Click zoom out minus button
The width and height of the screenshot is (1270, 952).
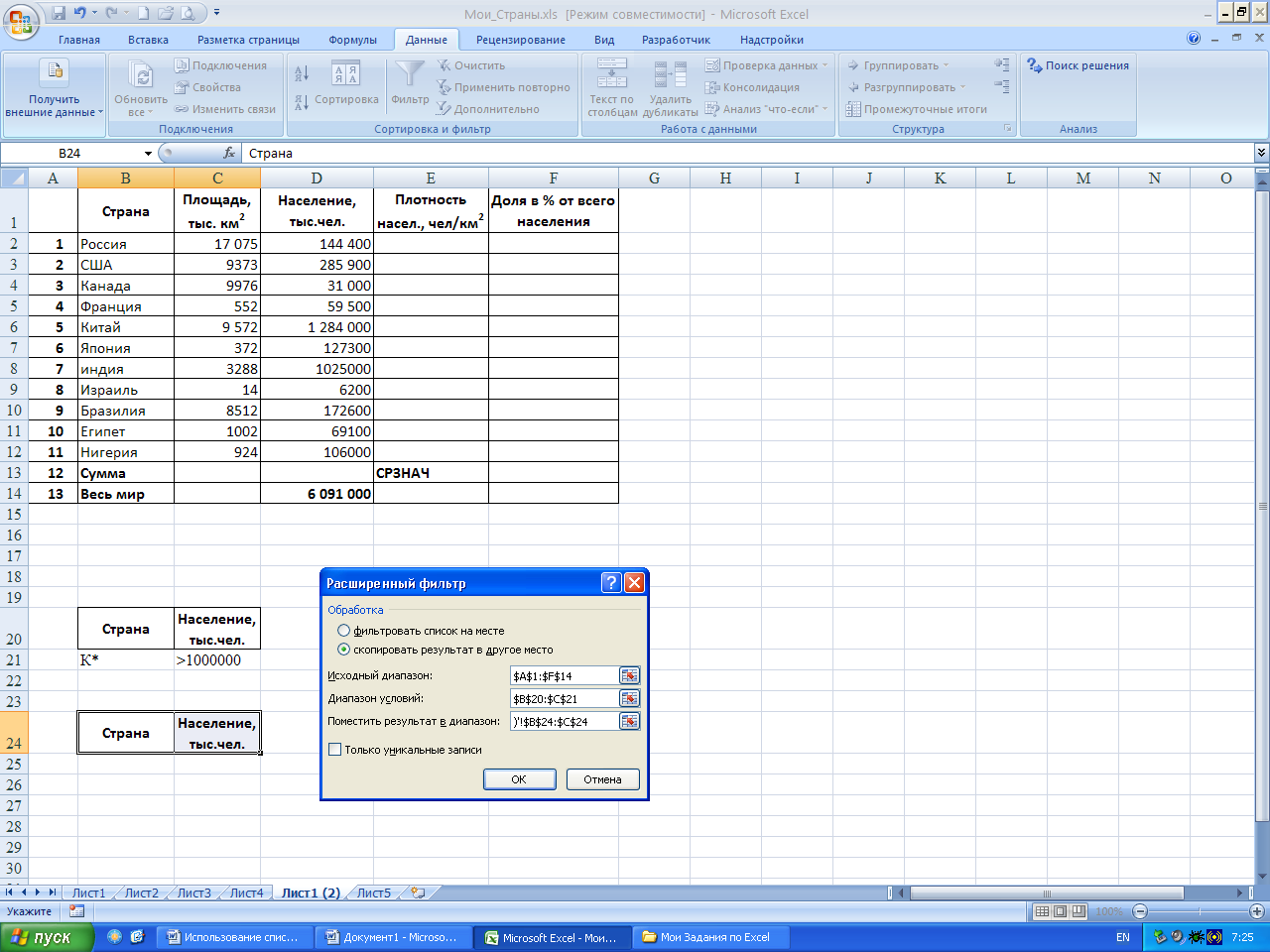tap(1139, 911)
